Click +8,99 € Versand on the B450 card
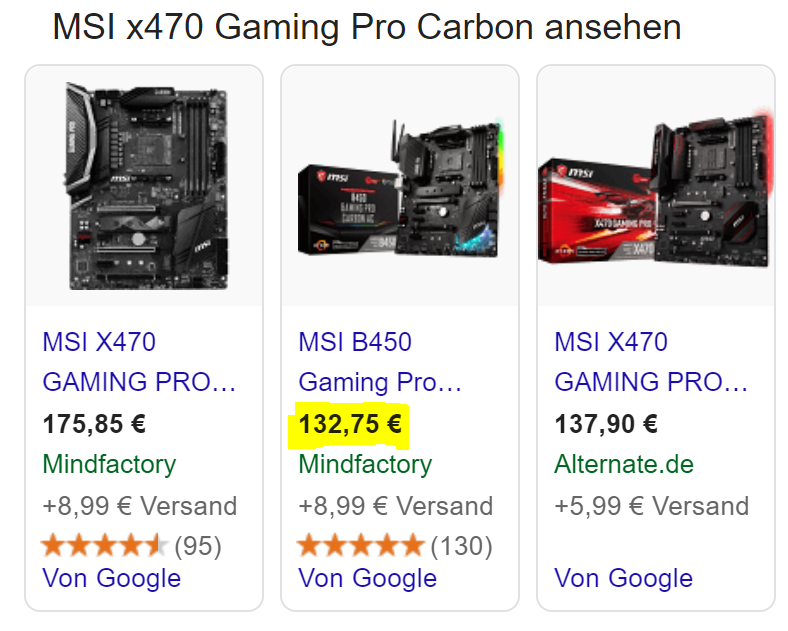788x631 pixels. pos(396,505)
